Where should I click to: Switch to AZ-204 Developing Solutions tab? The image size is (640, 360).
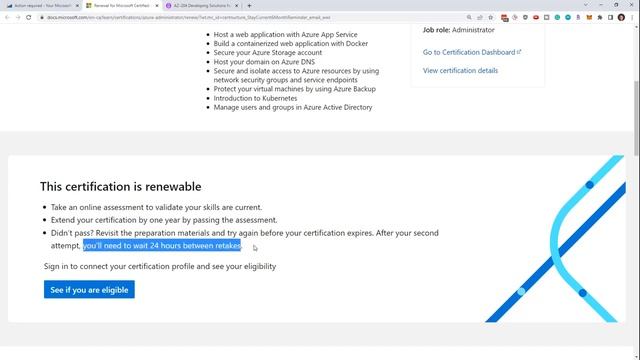click(x=201, y=6)
